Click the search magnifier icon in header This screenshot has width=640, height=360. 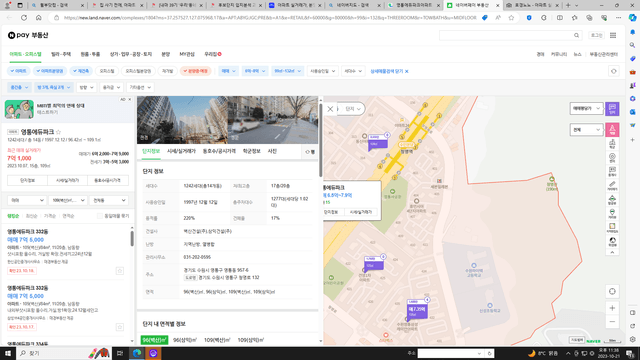[x=576, y=36]
